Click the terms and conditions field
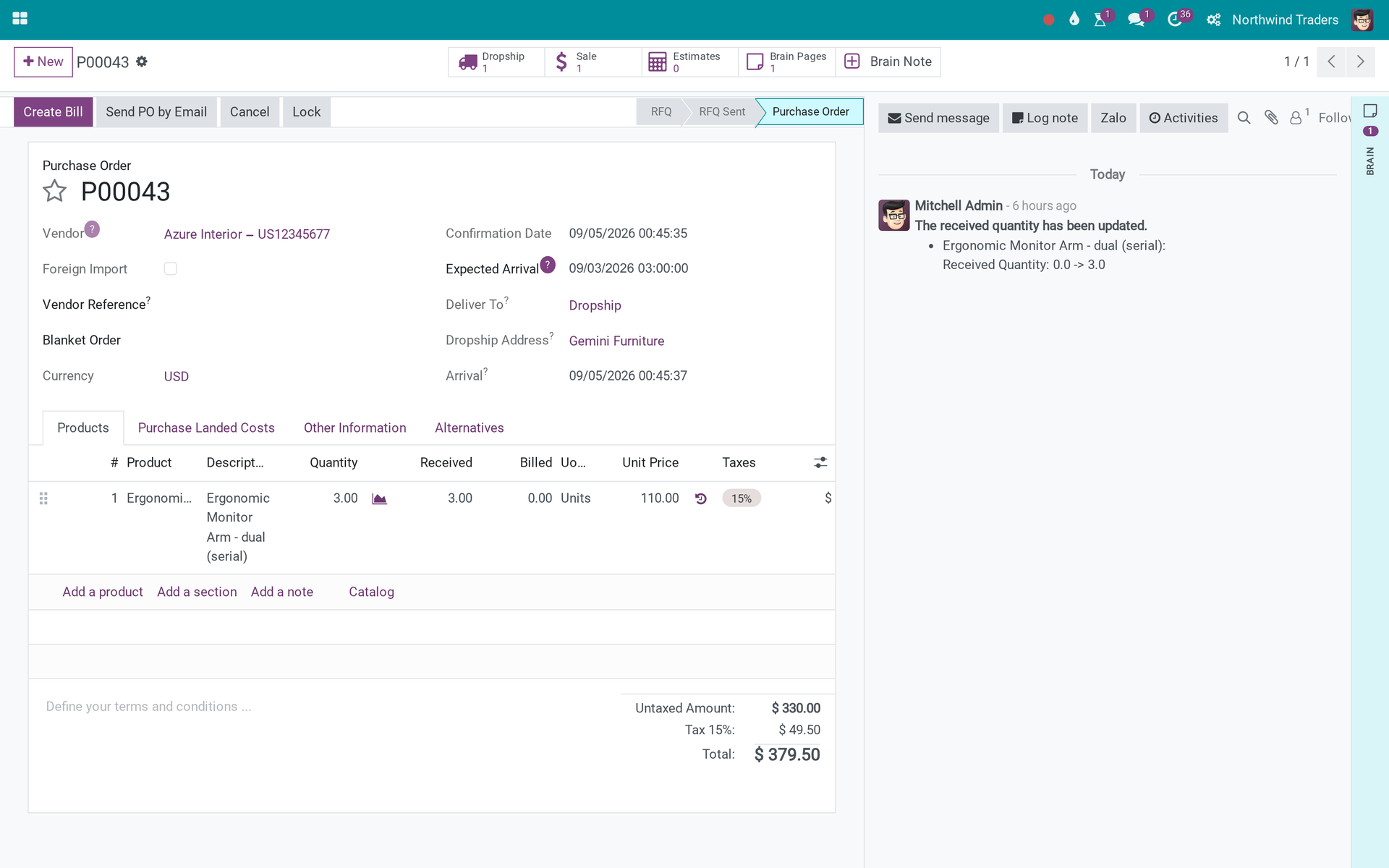 (326, 707)
